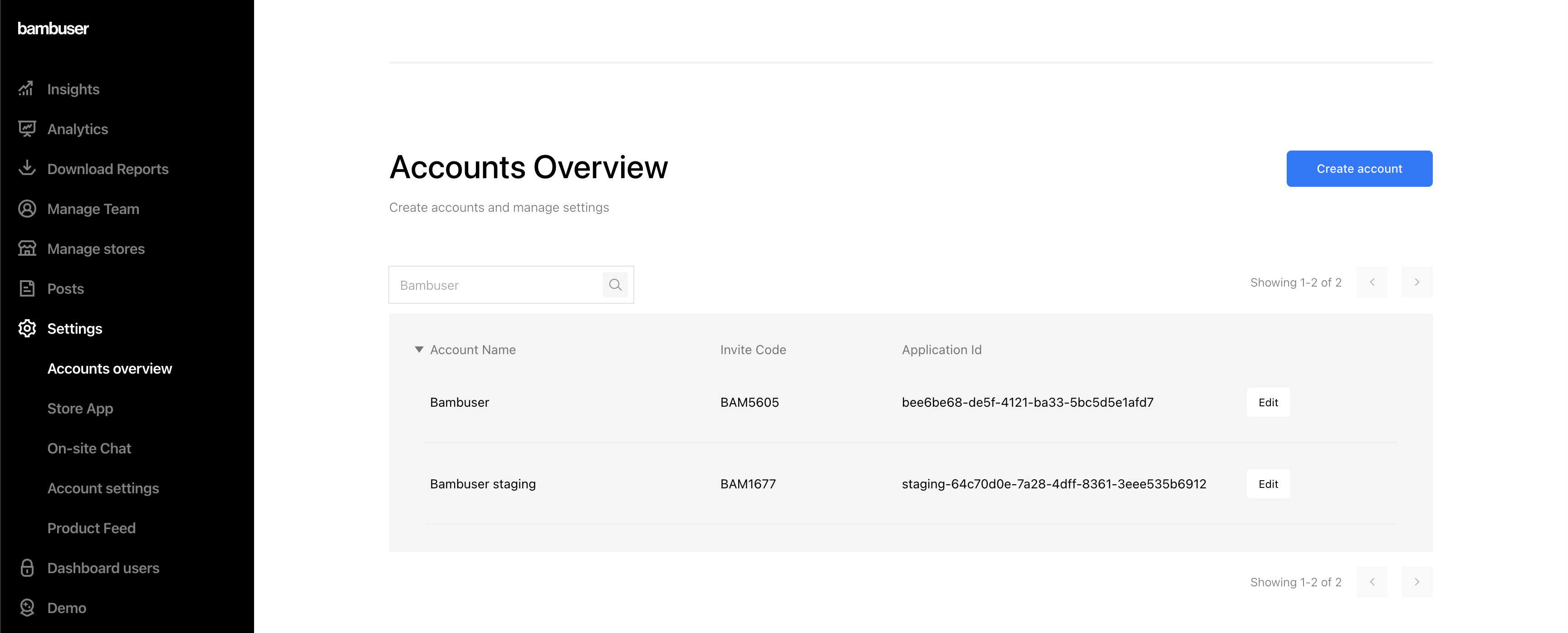Open the Product Feed page

[91, 528]
